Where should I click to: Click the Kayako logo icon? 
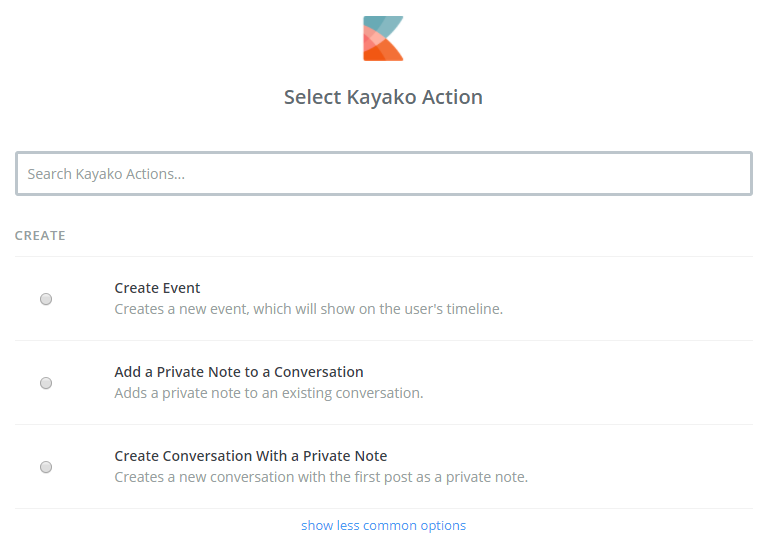pyautogui.click(x=383, y=39)
